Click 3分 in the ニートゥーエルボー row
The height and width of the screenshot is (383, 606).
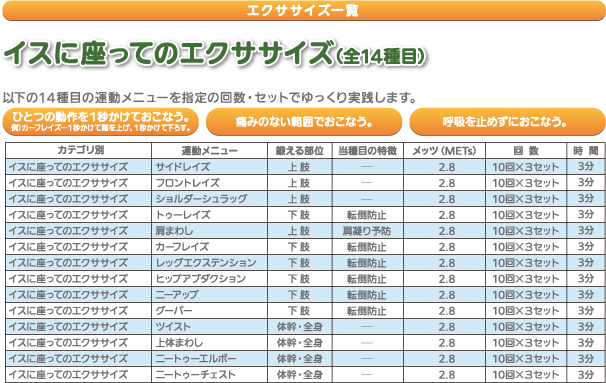pyautogui.click(x=586, y=359)
